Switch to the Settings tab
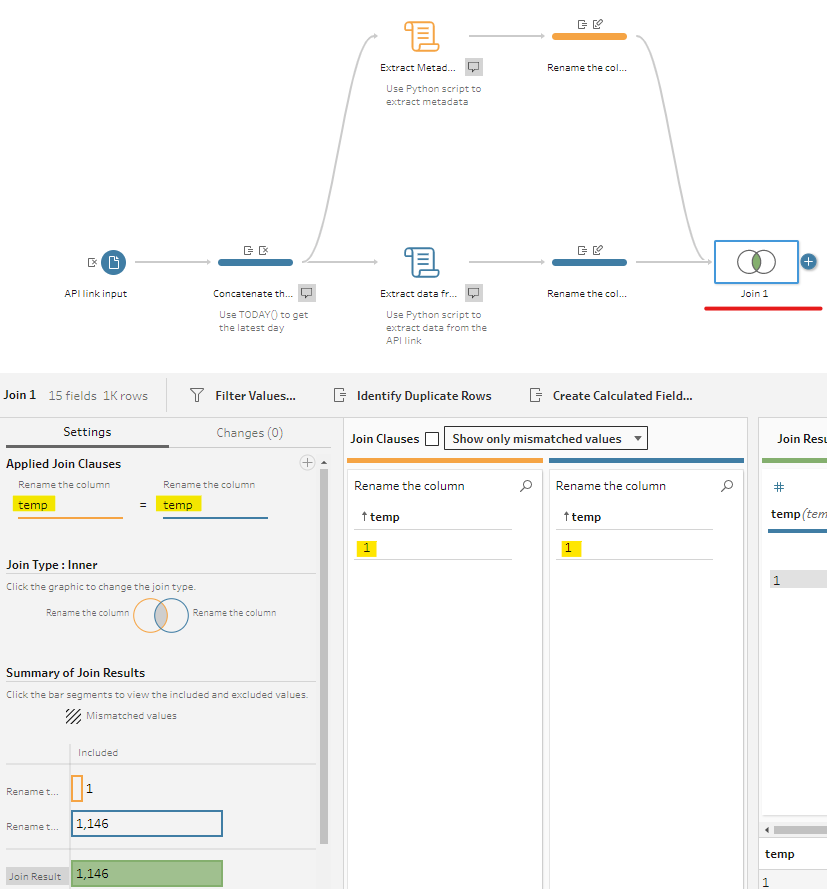This screenshot has width=827, height=889. pos(87,432)
